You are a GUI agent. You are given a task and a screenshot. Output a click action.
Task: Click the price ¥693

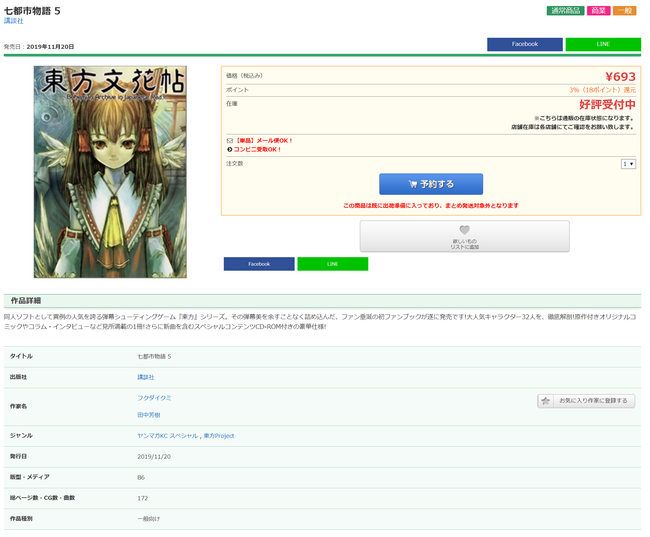click(620, 77)
